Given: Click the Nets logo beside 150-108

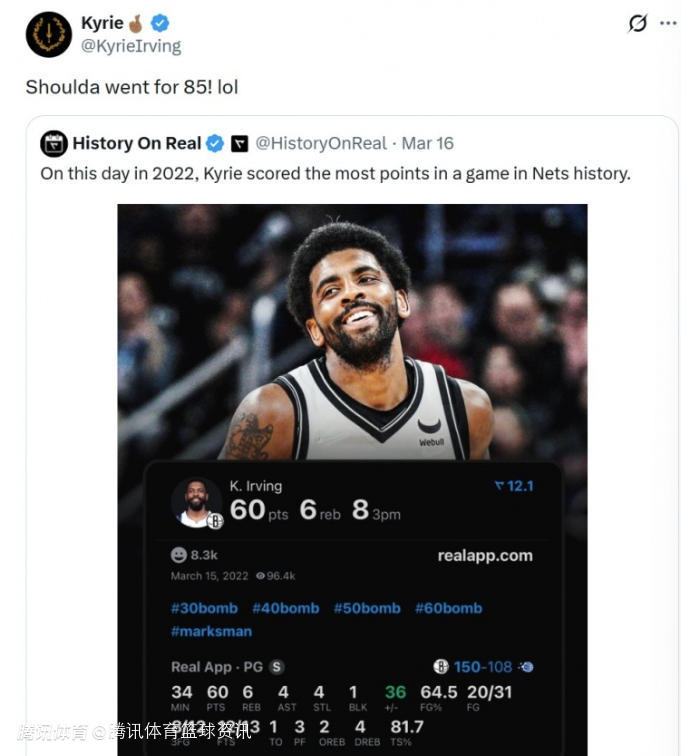Looking at the screenshot, I should click(441, 666).
